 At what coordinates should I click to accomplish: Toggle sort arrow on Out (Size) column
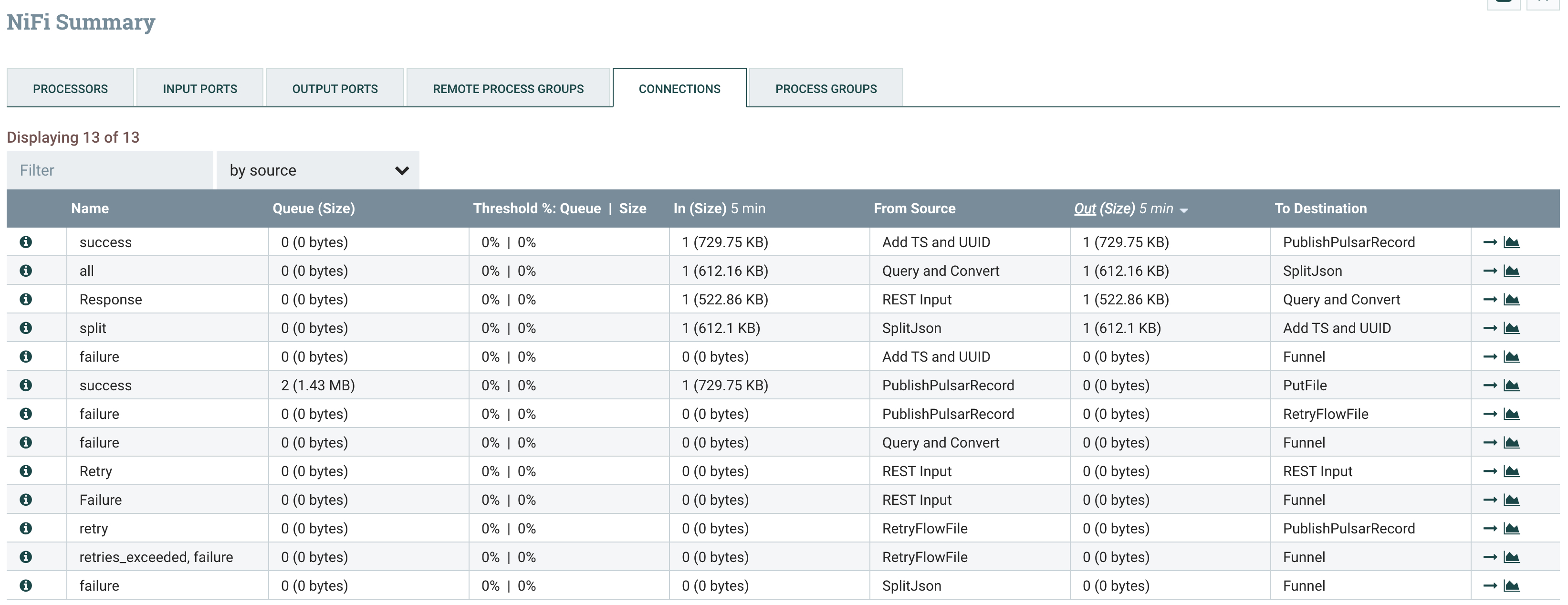click(x=1183, y=210)
